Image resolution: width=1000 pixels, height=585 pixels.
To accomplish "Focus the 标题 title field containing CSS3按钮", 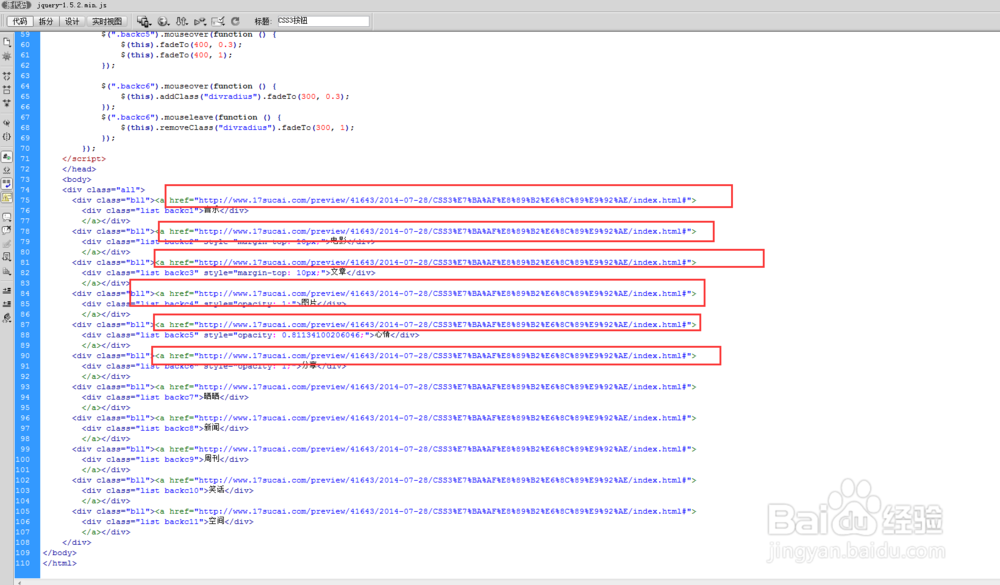I will tap(323, 21).
